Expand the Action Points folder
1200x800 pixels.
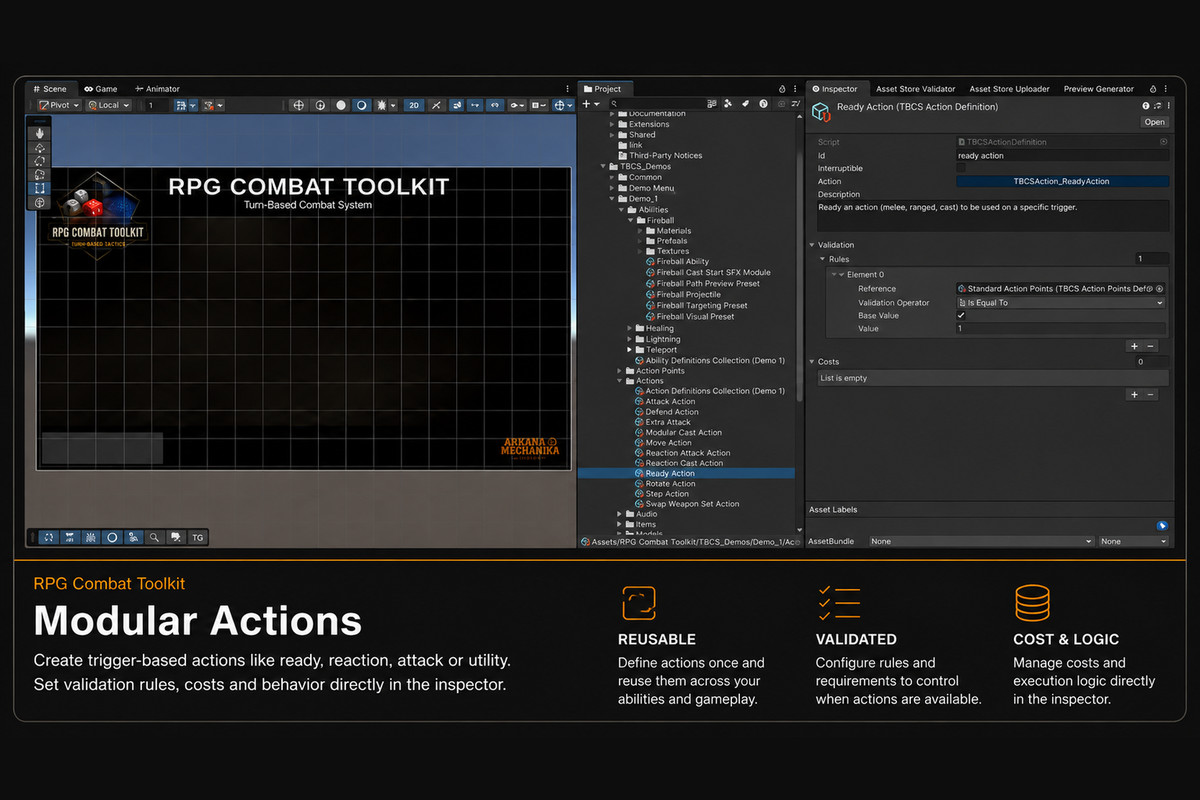(x=620, y=371)
